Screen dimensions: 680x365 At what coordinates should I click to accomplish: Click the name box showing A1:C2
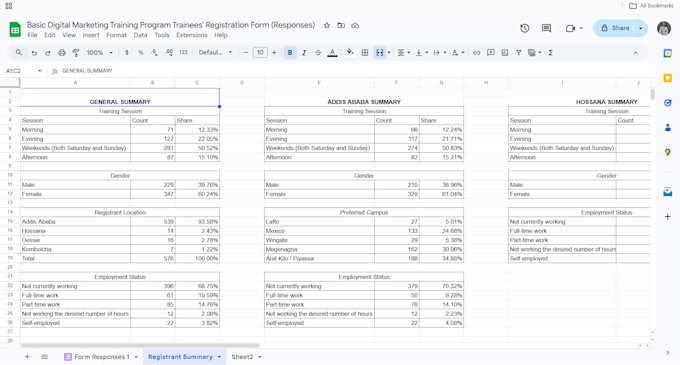point(23,71)
